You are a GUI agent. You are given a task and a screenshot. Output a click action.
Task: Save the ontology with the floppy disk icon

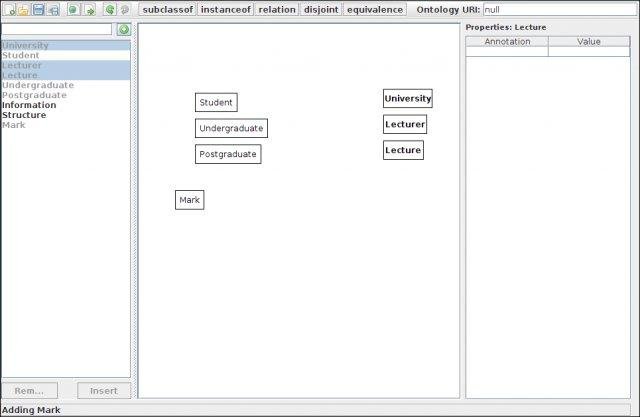click(38, 9)
